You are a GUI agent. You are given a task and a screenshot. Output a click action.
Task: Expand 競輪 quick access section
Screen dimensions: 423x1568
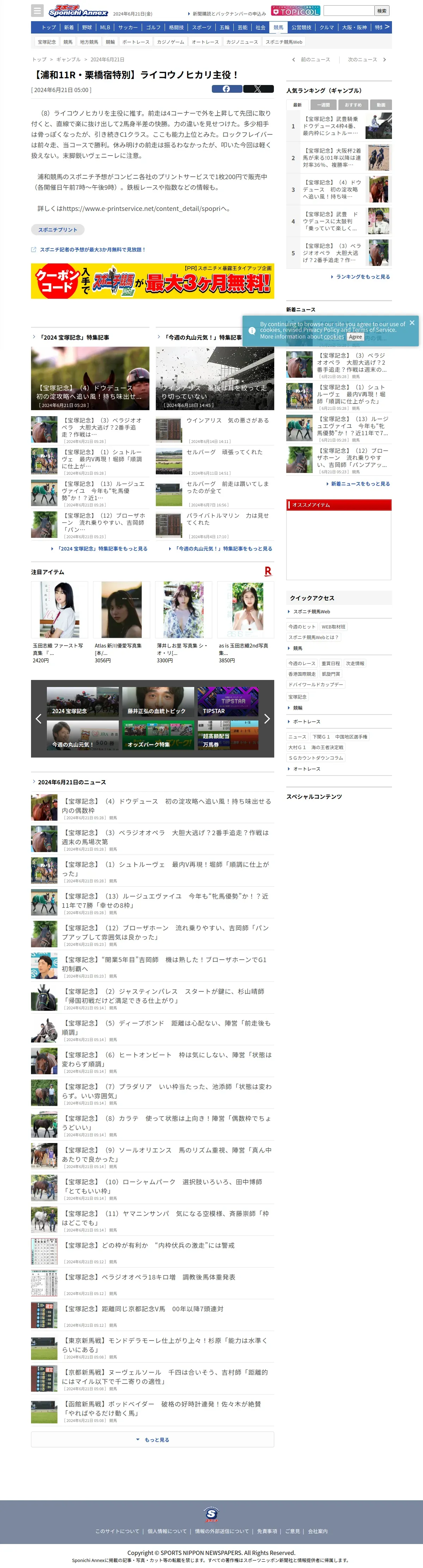click(x=298, y=708)
